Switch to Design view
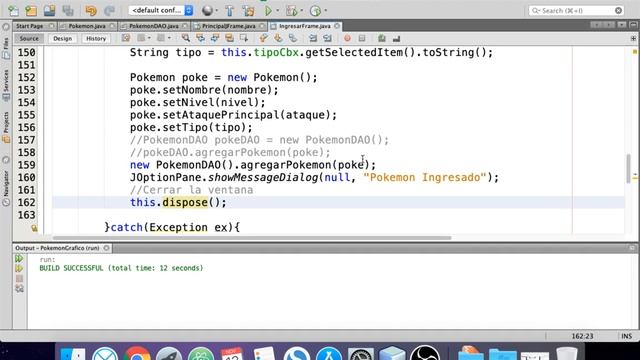This screenshot has width=640, height=360. point(62,38)
